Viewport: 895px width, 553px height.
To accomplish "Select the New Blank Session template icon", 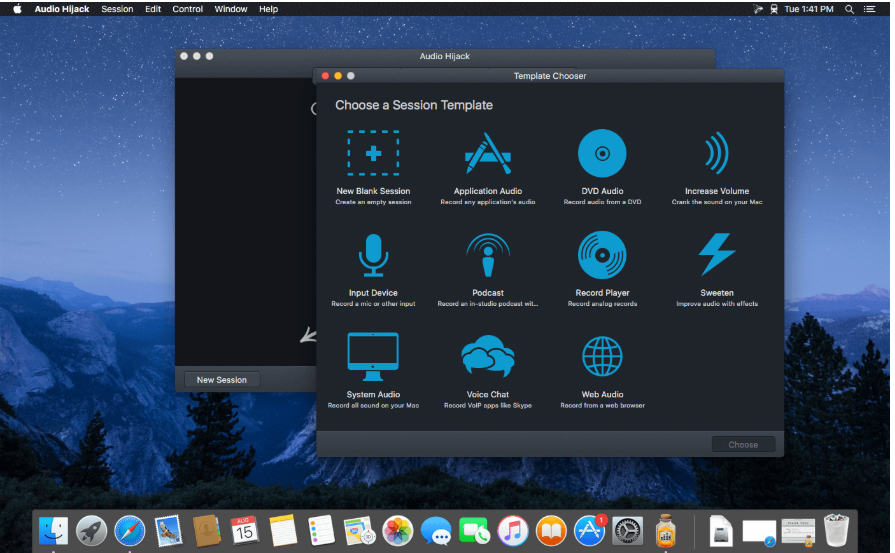I will (x=373, y=153).
